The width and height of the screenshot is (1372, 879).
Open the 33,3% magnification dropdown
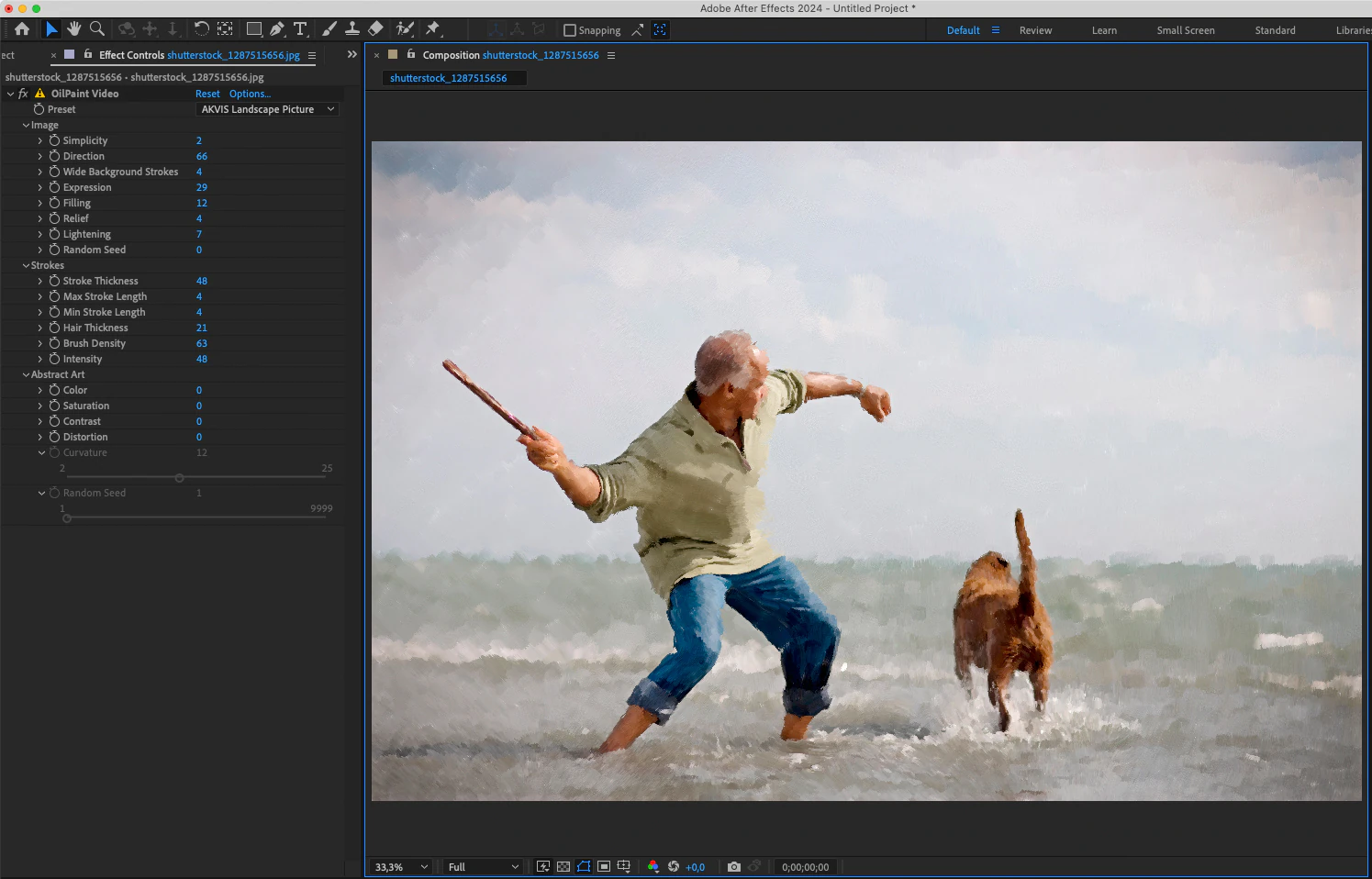coord(401,867)
